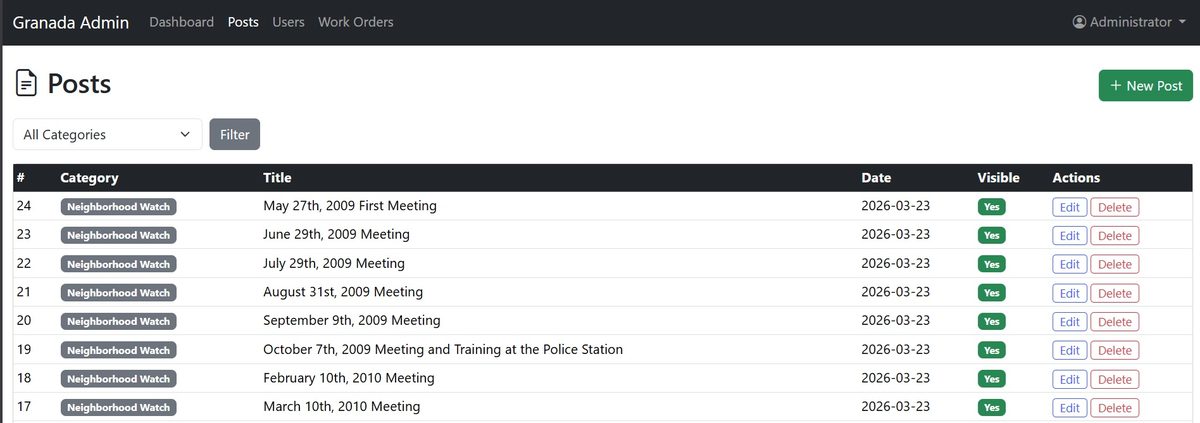
Task: Click the Visible column header
Action: pyautogui.click(x=998, y=178)
